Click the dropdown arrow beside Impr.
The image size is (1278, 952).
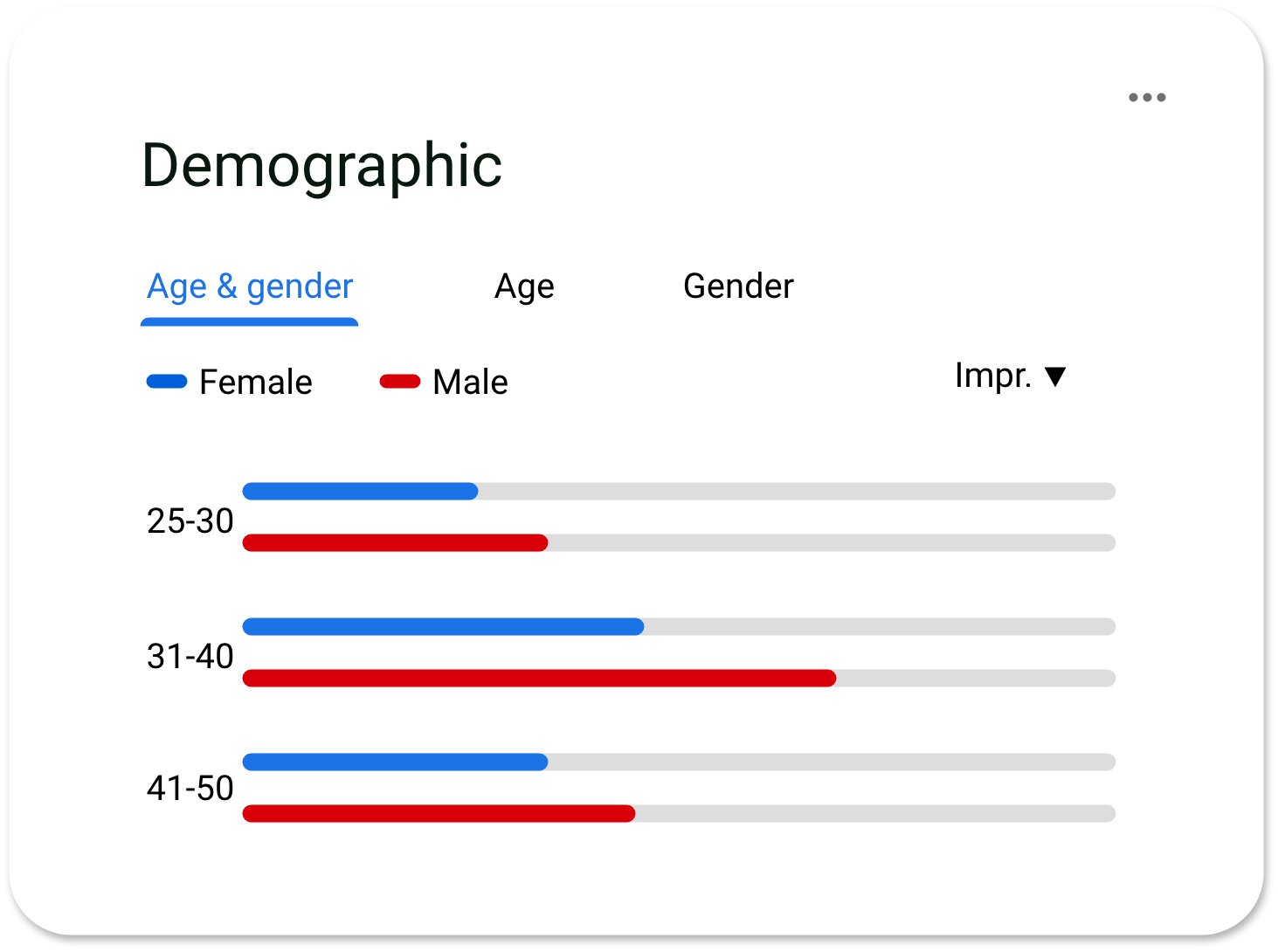[1055, 376]
